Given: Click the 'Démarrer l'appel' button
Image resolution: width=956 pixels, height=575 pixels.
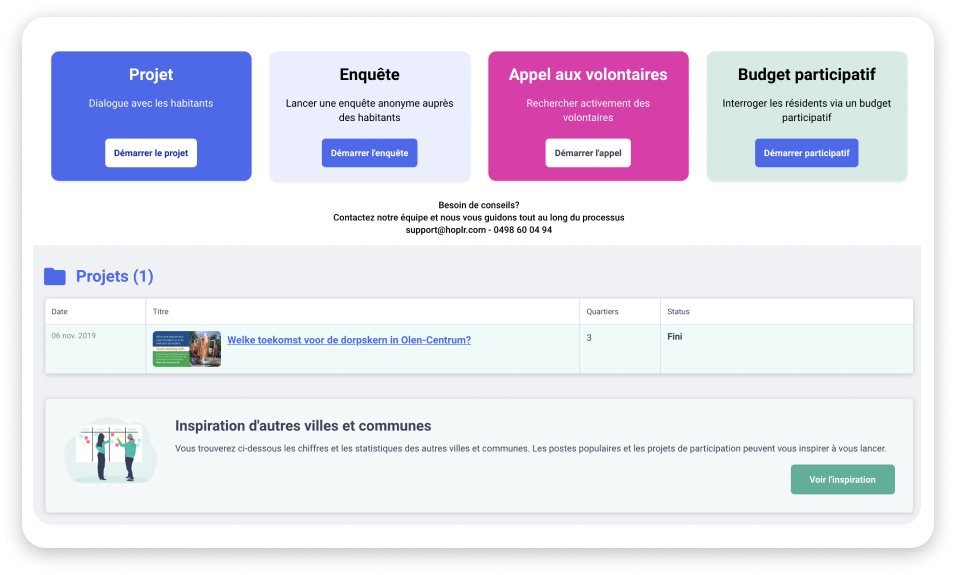Looking at the screenshot, I should pos(588,153).
